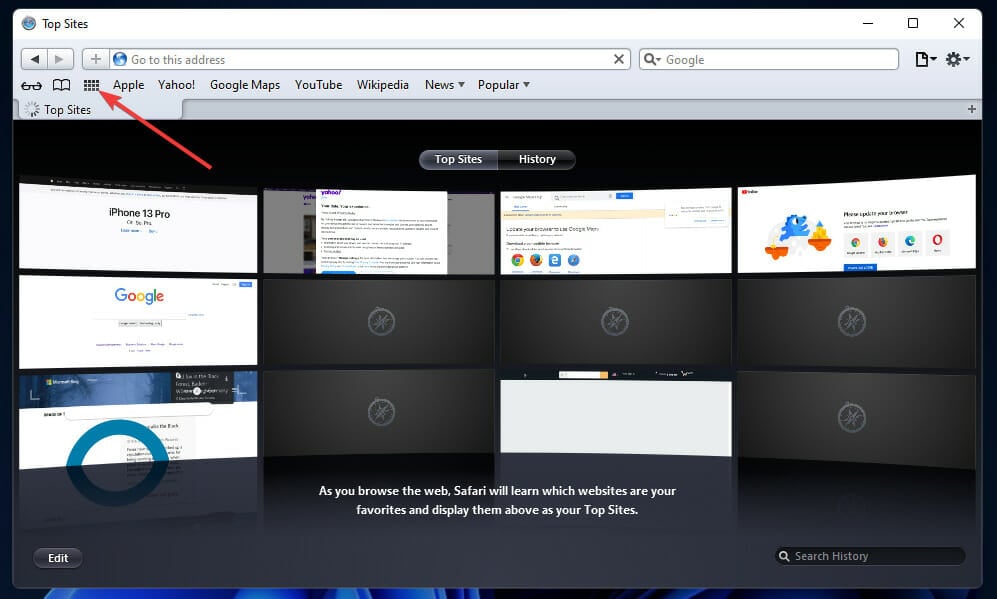Open the page menu icon
Screen dimensions: 997x599
(925, 59)
